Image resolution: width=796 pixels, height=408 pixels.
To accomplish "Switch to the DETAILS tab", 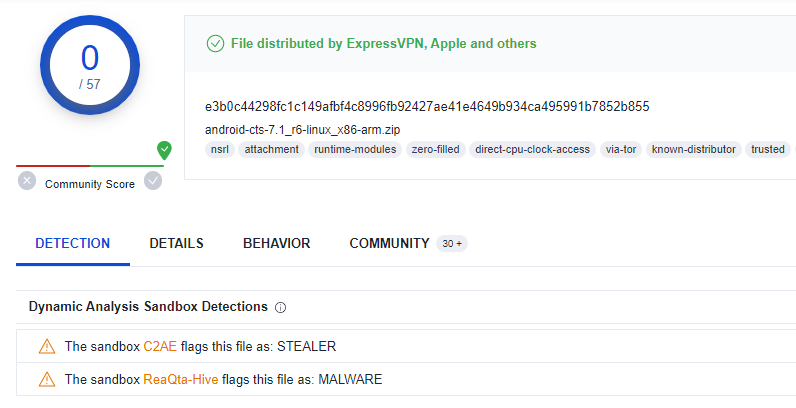I will [176, 244].
